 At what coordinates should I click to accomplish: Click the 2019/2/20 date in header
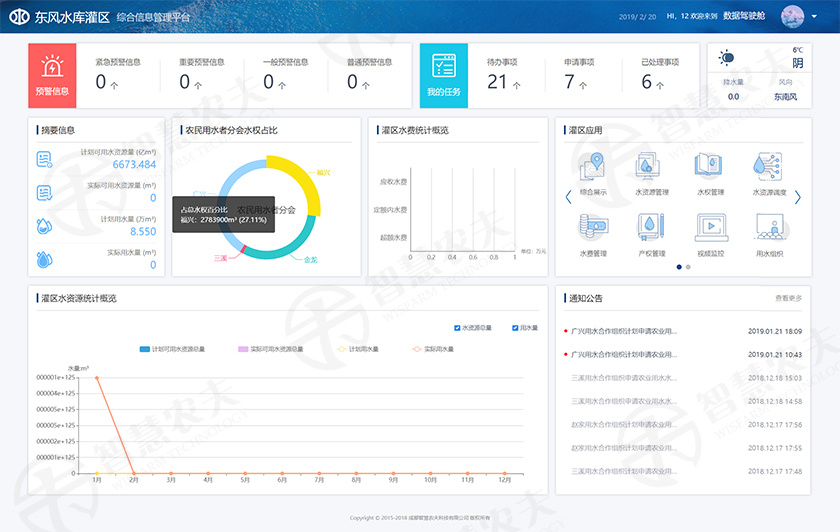pos(637,17)
